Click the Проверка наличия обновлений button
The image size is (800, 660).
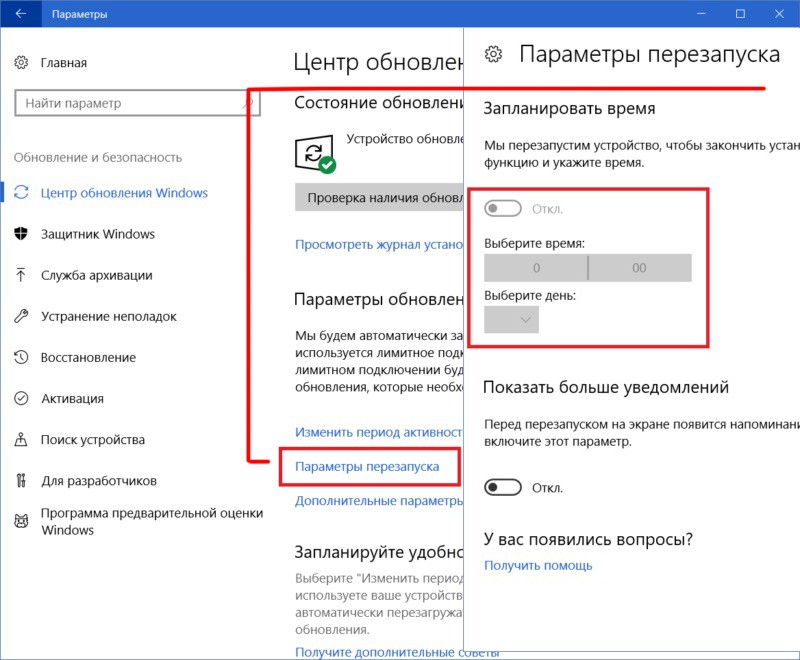pos(379,197)
